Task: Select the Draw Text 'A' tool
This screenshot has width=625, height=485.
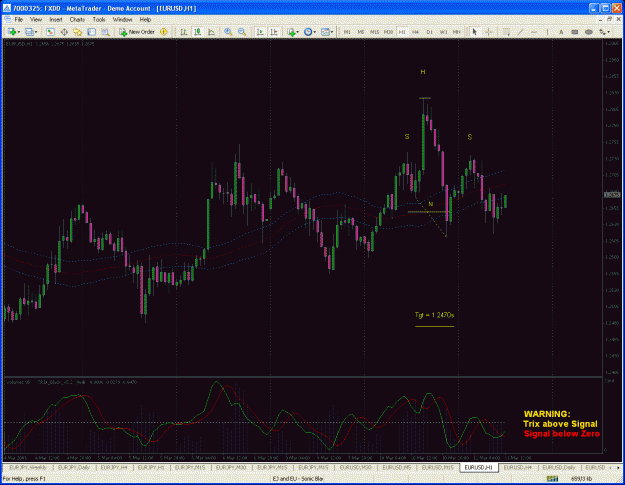Action: pyautogui.click(x=561, y=32)
